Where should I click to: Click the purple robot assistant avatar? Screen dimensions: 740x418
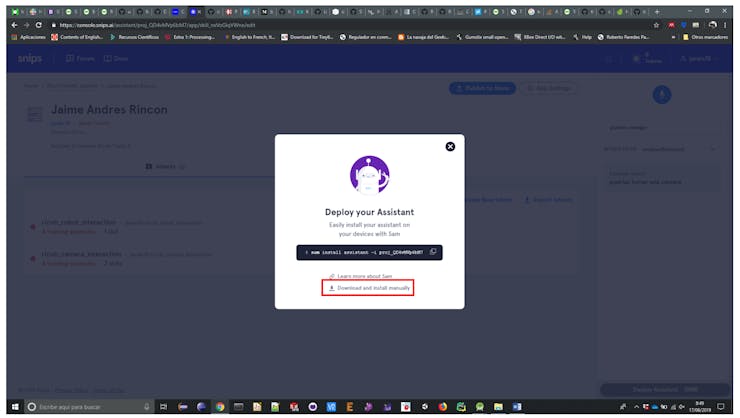[x=370, y=175]
